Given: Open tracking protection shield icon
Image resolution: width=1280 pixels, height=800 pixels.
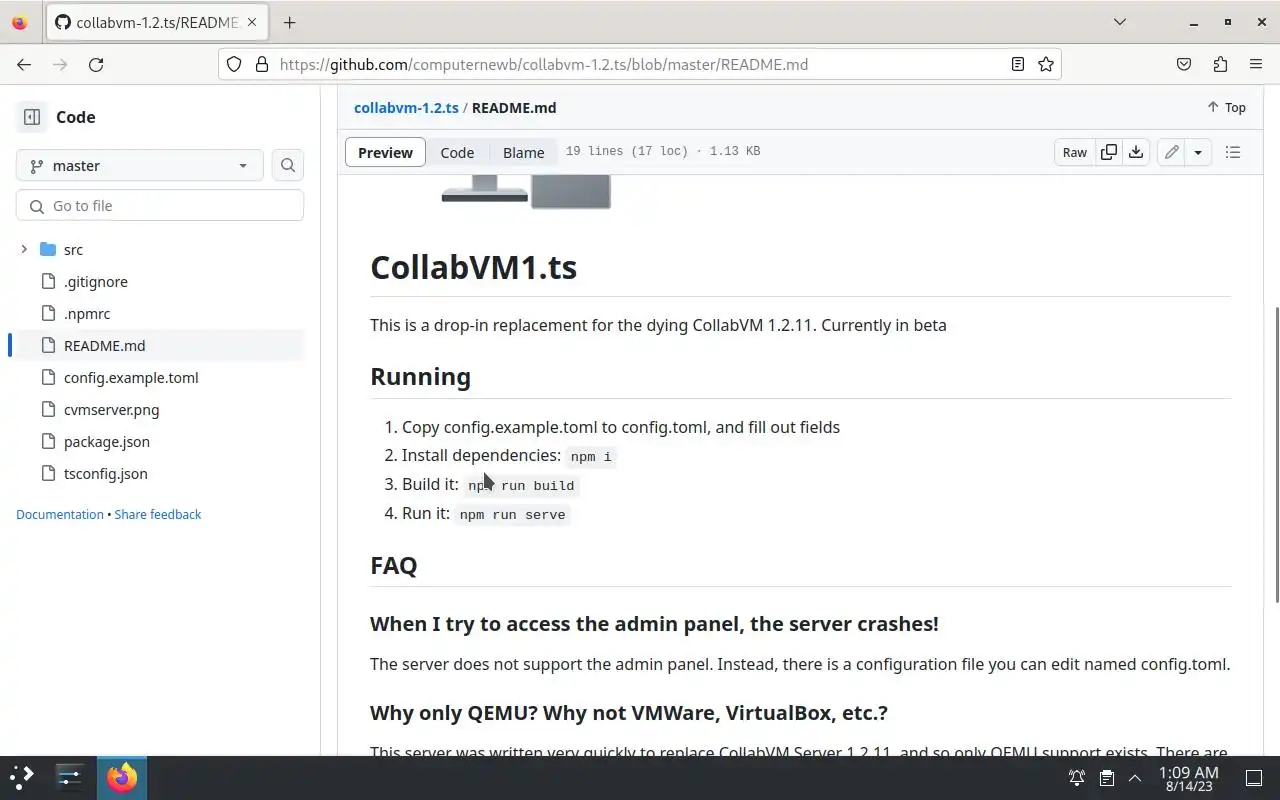Looking at the screenshot, I should [x=234, y=64].
